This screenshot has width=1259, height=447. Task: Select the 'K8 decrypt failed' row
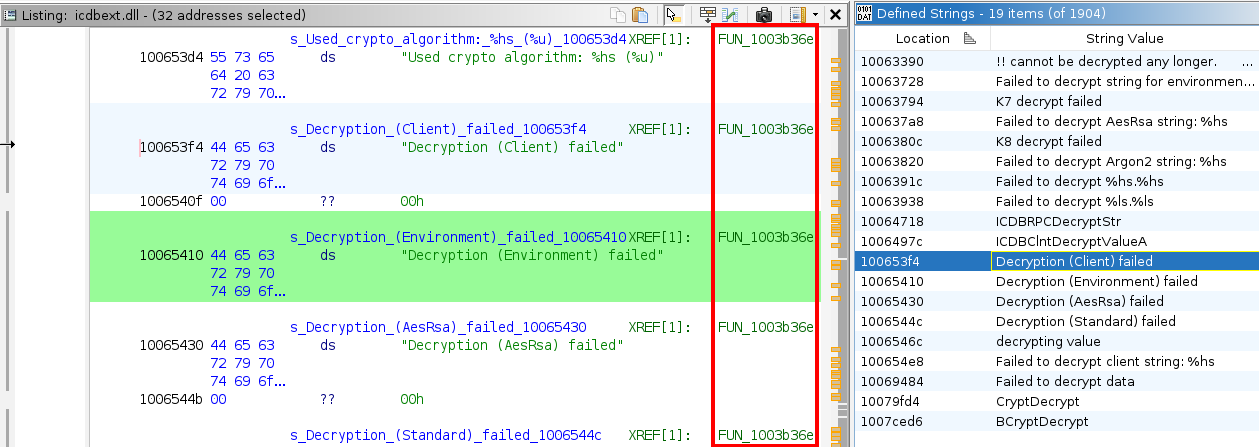[x=1056, y=141]
